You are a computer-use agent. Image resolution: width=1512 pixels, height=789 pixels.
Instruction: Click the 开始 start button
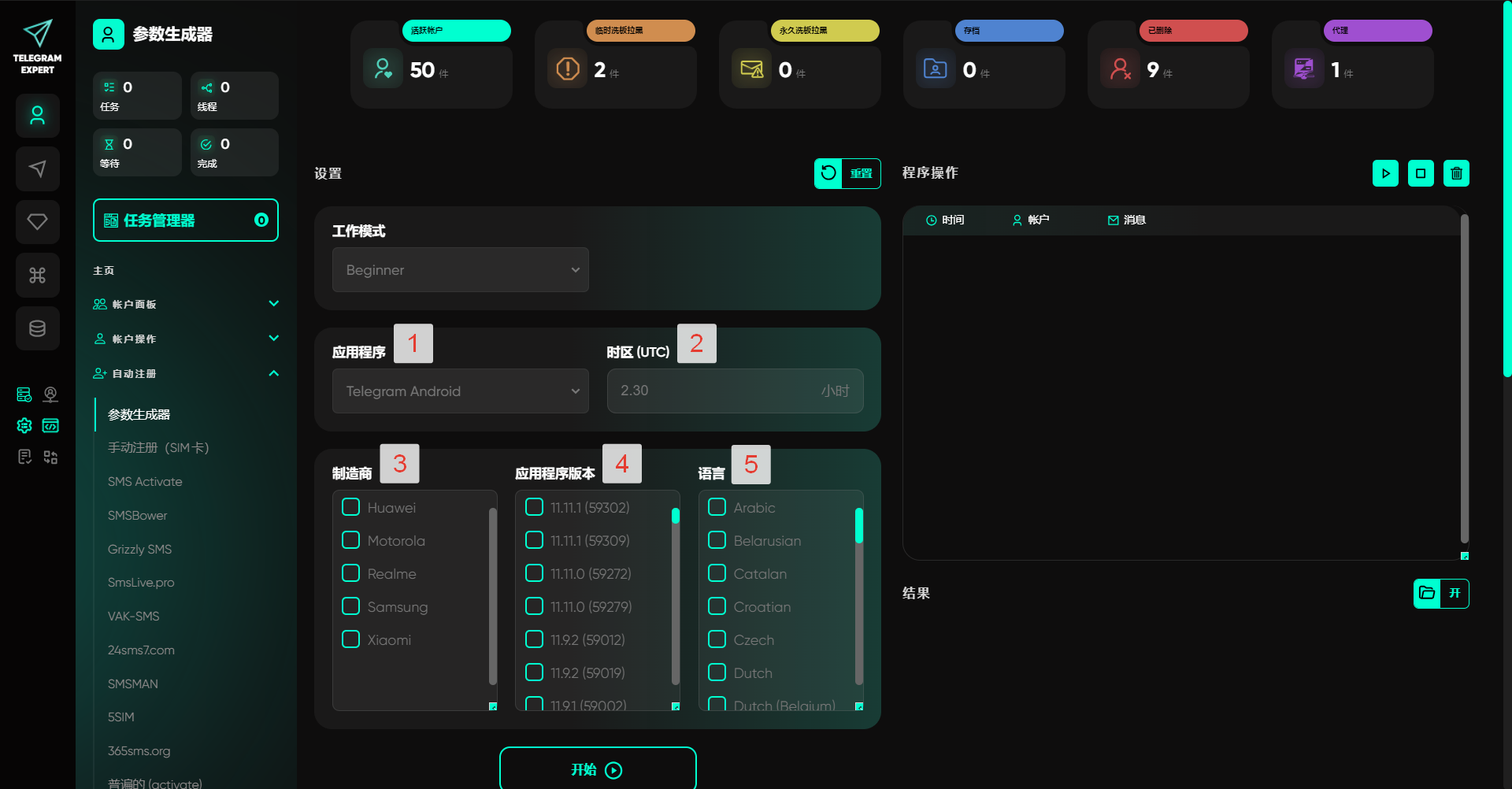point(597,769)
